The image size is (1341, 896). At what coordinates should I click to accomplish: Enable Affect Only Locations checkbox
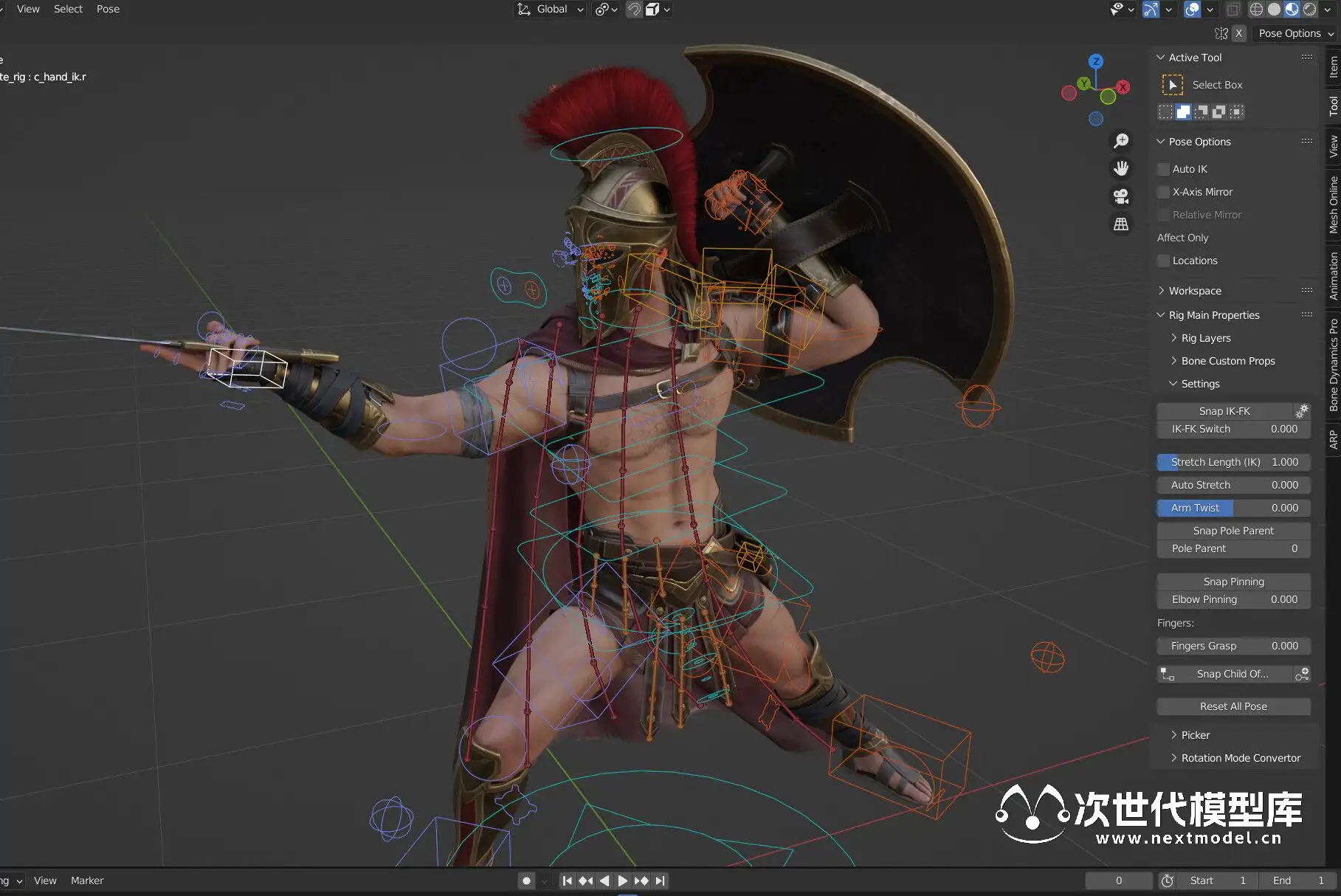[1164, 261]
